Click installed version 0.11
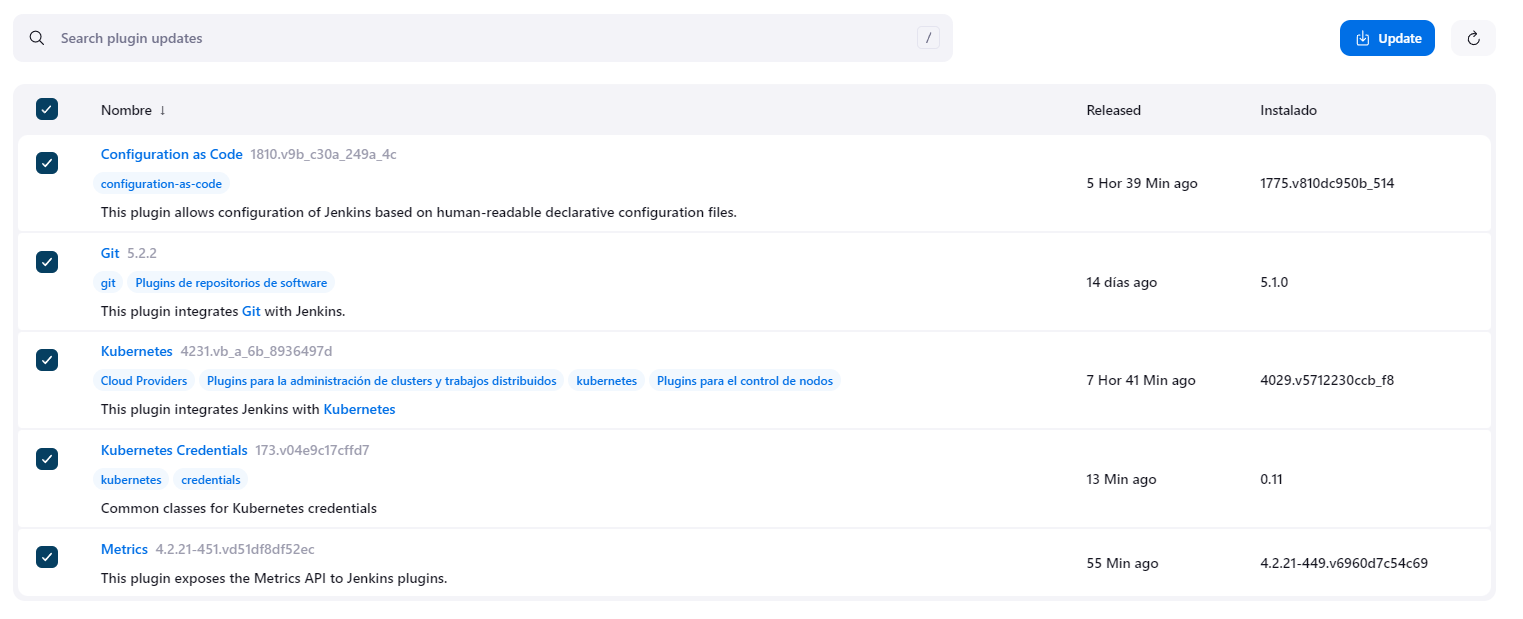Screen dimensions: 1523x619 pos(1271,480)
